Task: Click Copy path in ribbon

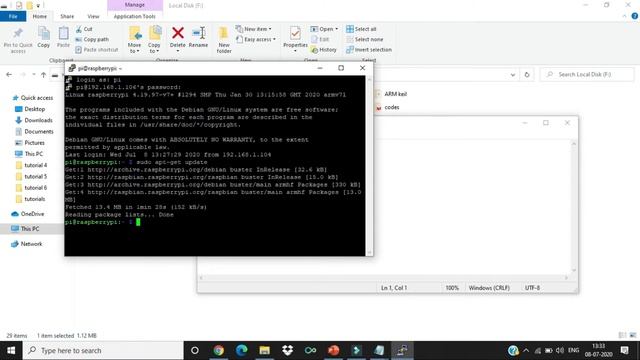Action: point(92,39)
